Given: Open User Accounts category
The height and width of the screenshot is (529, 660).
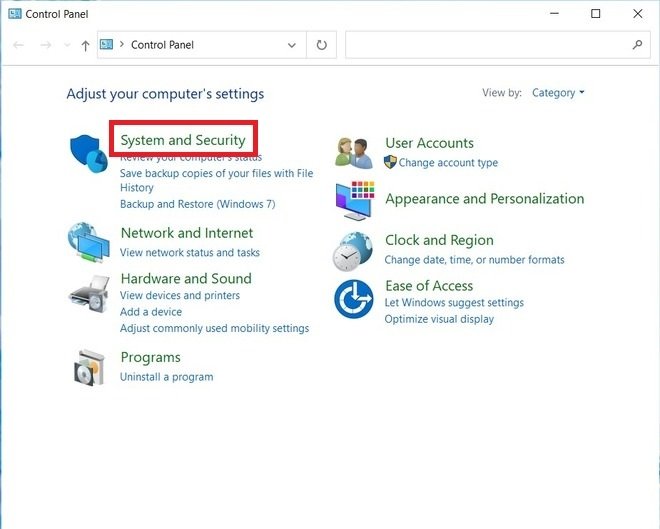Looking at the screenshot, I should [429, 143].
